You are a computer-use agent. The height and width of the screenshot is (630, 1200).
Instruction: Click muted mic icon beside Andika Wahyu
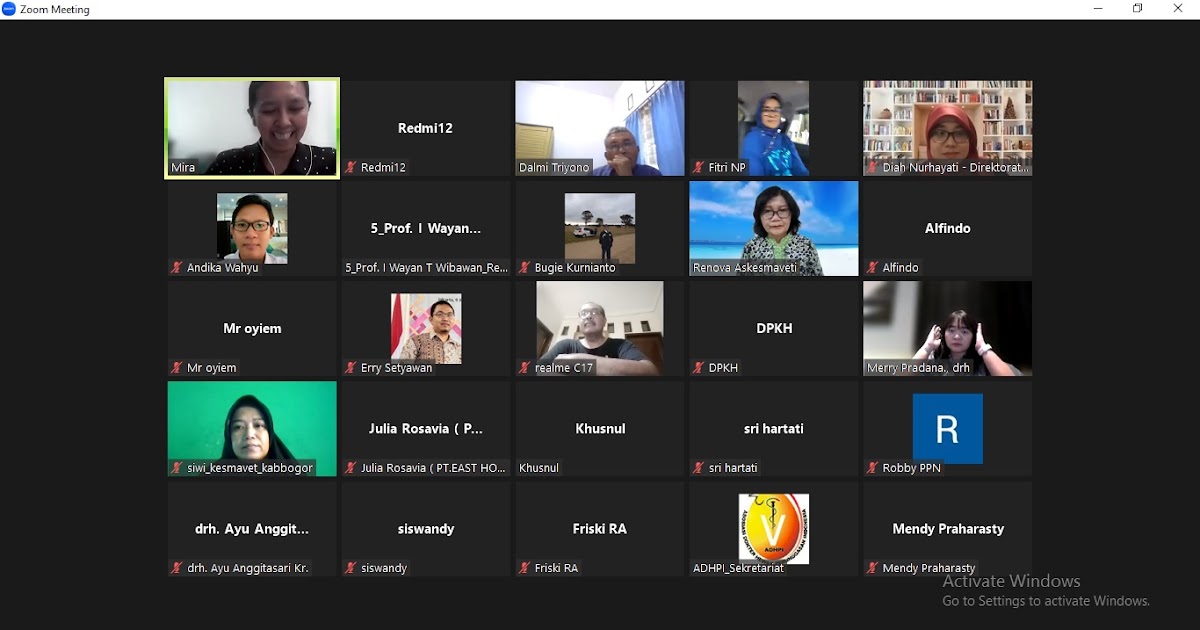[177, 268]
